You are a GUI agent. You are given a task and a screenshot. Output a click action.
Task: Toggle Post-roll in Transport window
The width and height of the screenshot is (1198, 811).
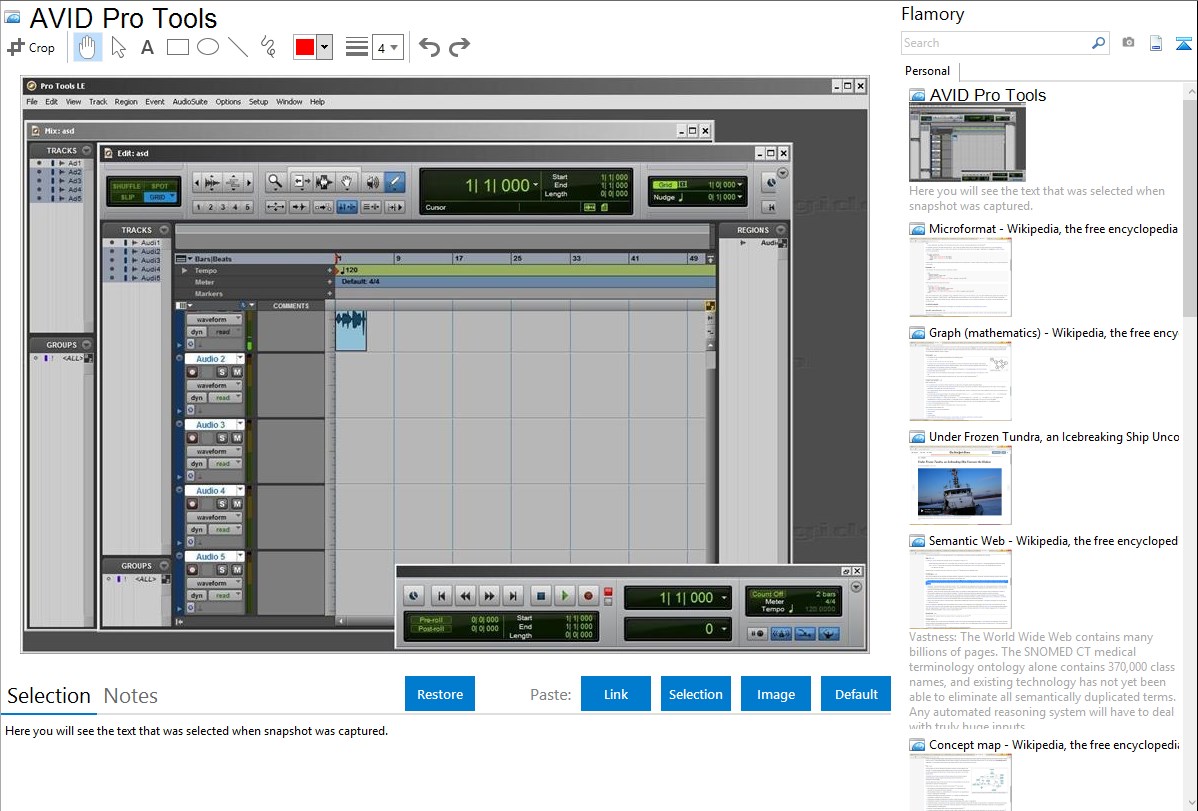point(432,628)
